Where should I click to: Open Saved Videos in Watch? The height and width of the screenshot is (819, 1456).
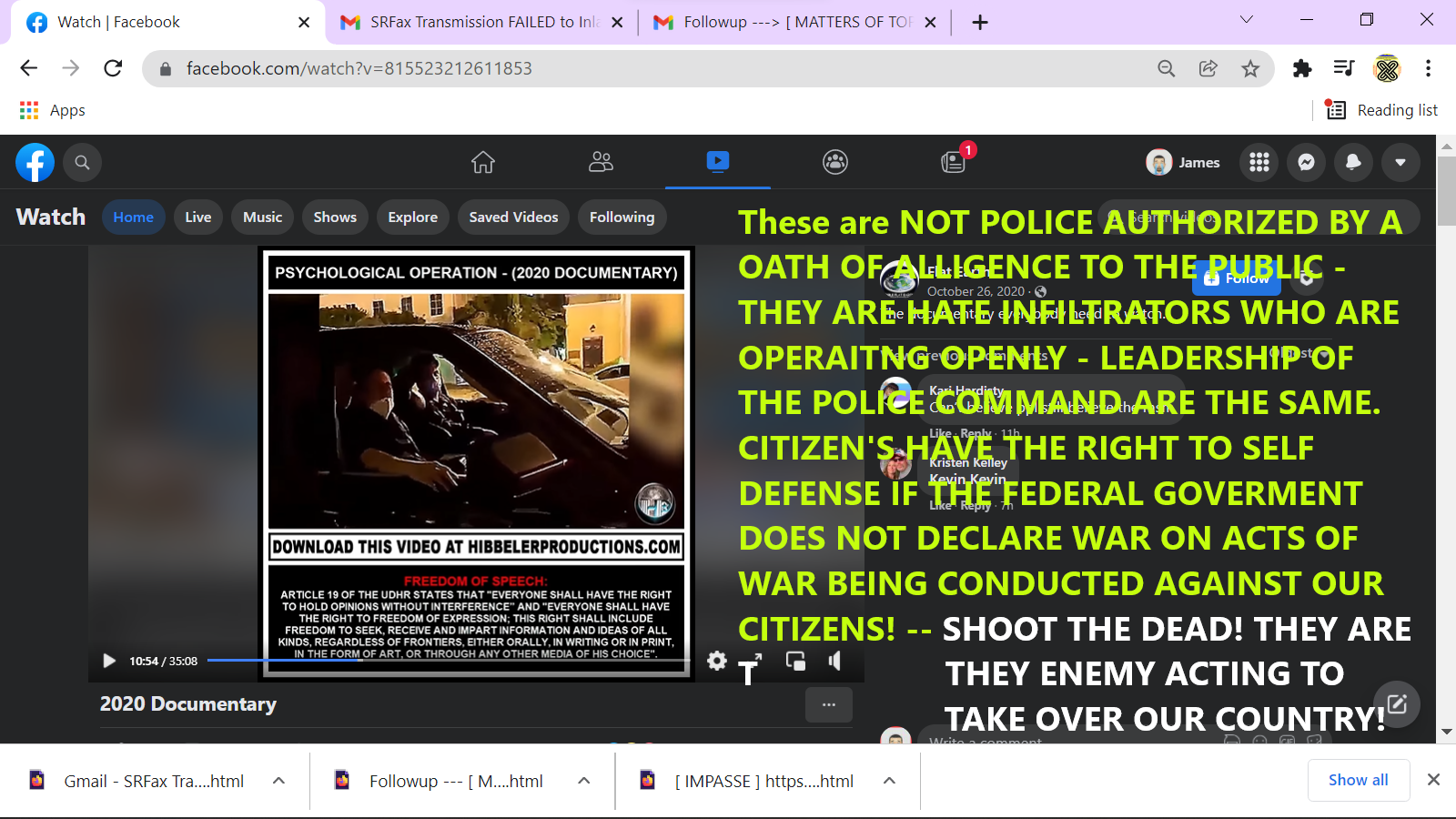514,217
